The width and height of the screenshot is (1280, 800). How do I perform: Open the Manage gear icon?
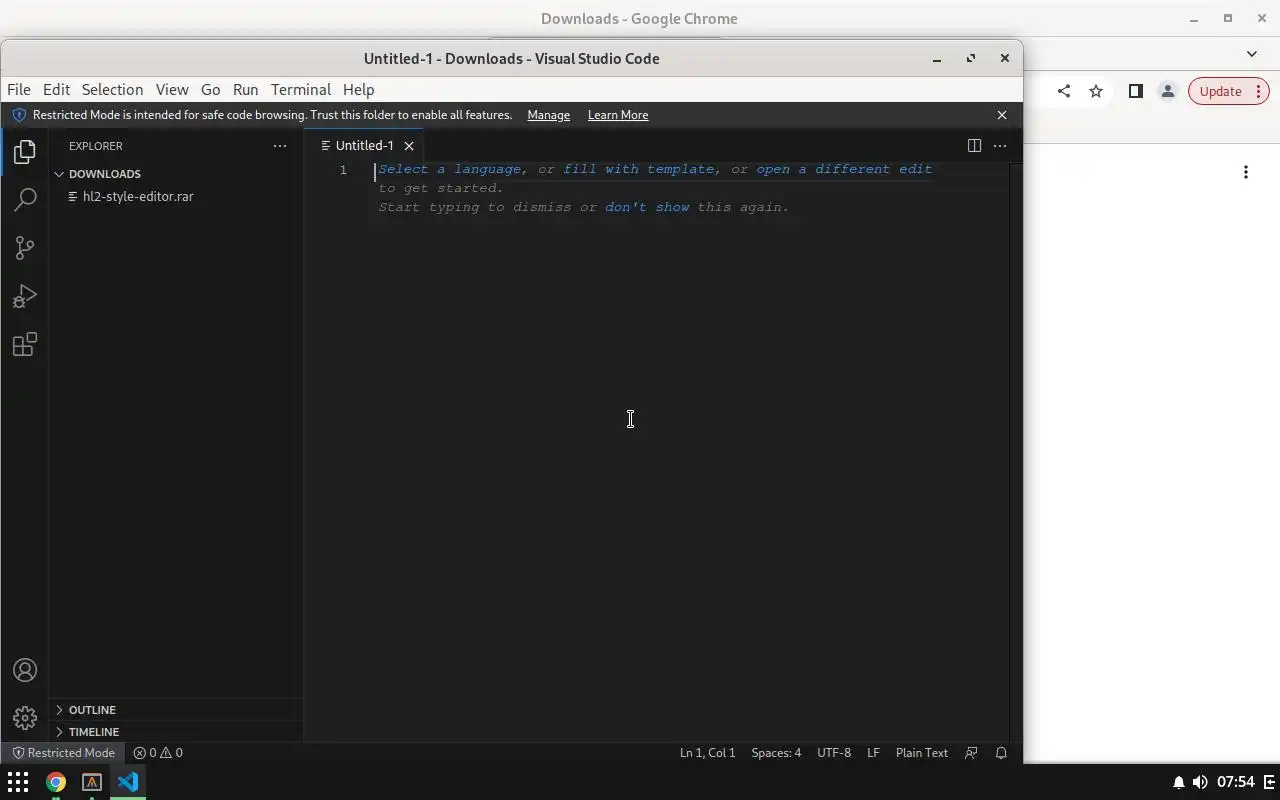pos(25,718)
